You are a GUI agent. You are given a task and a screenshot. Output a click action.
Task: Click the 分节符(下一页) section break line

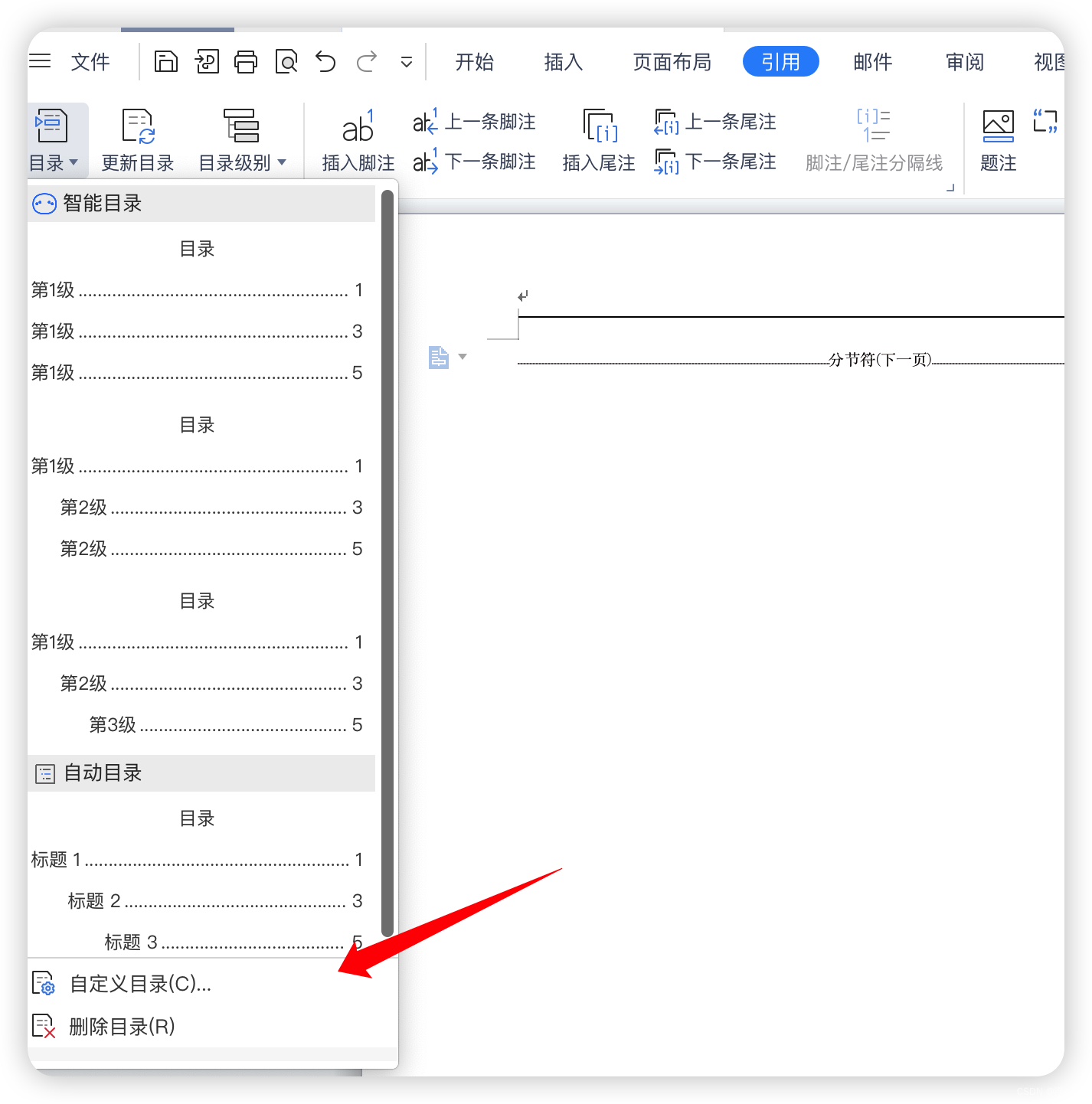(790, 360)
